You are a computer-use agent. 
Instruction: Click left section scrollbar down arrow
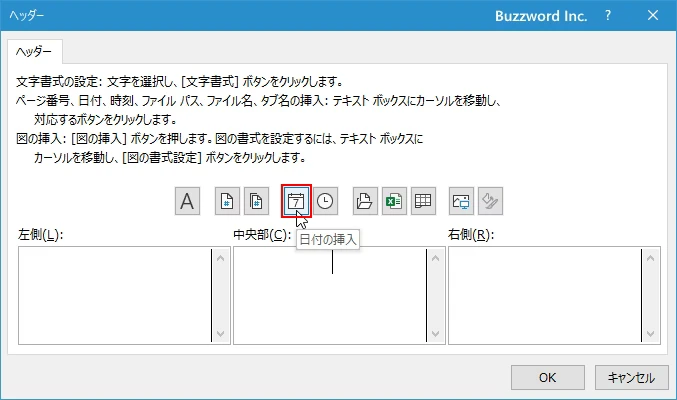pos(221,333)
